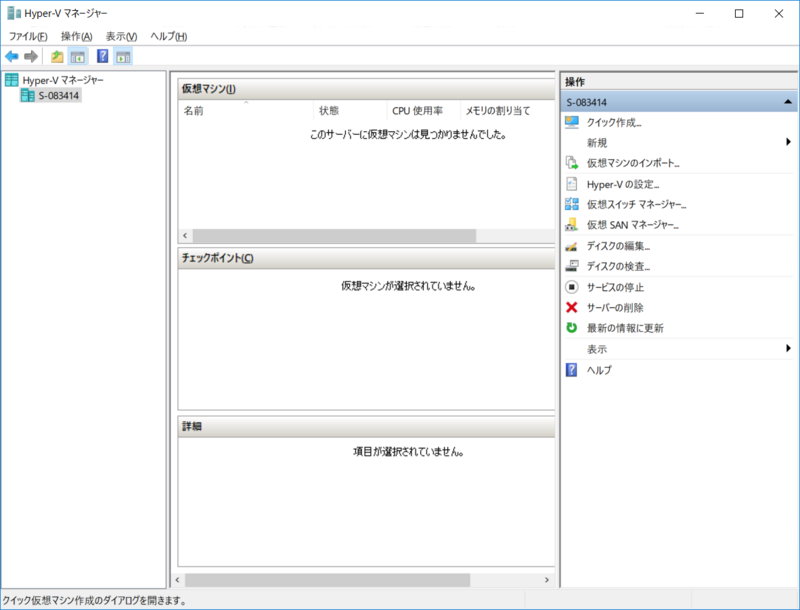Click the Hyper-V マネージャー tree root icon

12,80
